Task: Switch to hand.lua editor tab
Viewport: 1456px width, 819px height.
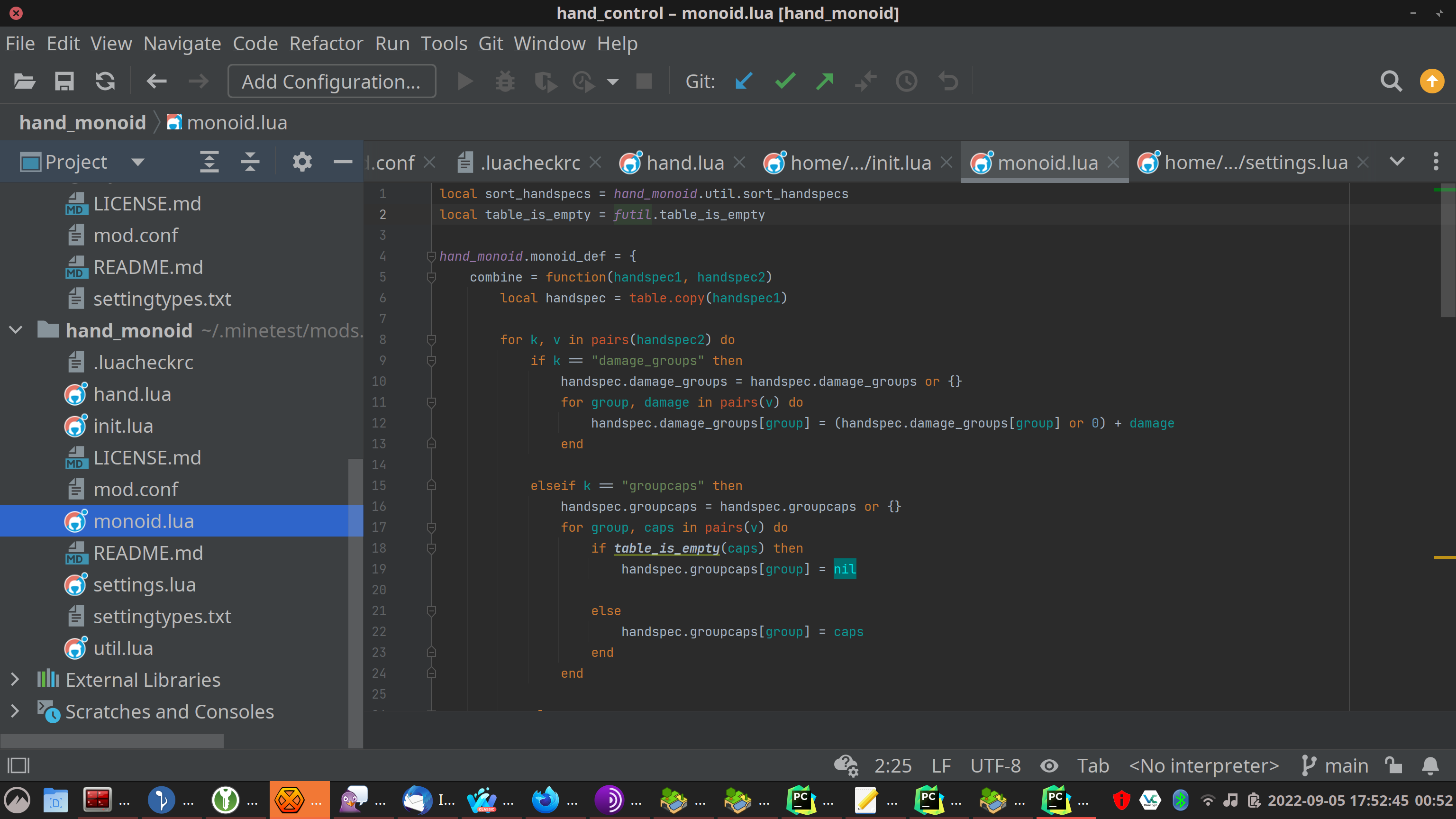Action: pos(684,163)
